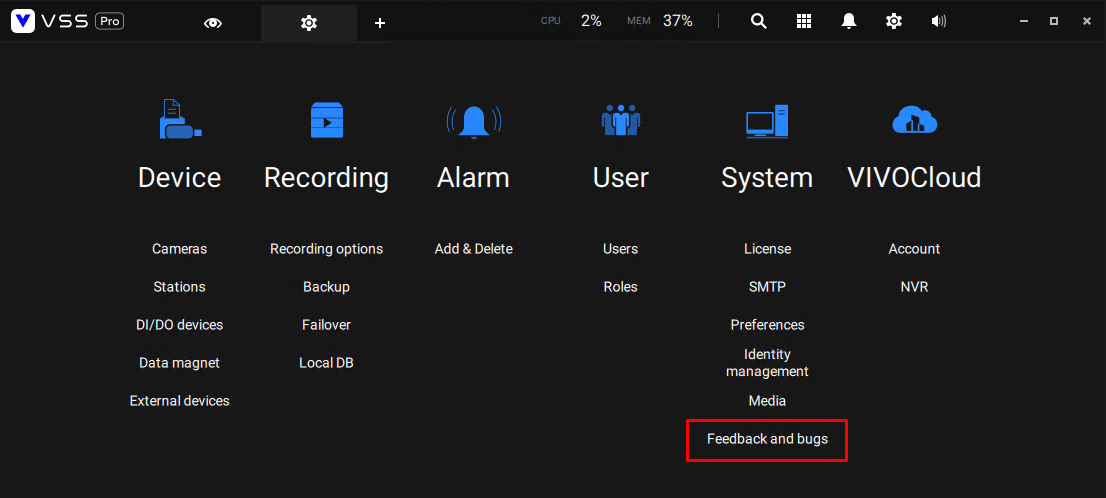
Task: Click the System computer icon
Action: click(x=767, y=121)
